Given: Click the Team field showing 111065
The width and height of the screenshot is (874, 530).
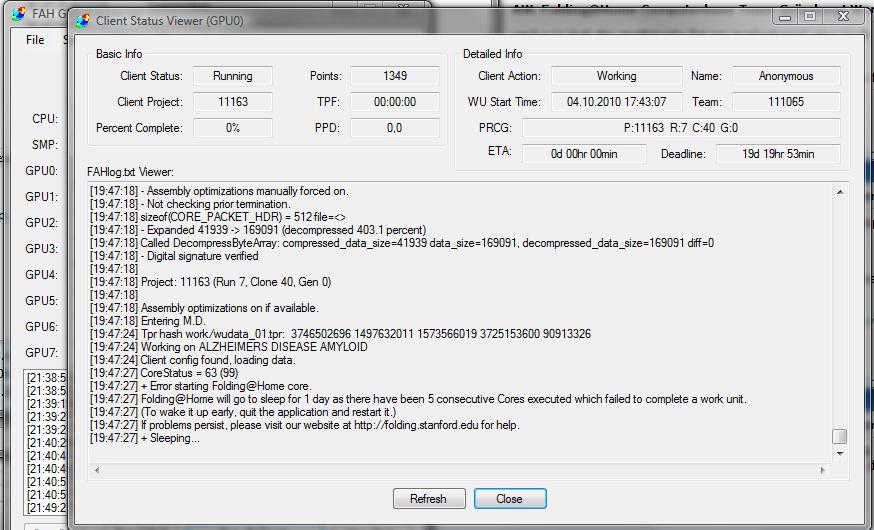Looking at the screenshot, I should coord(786,101).
